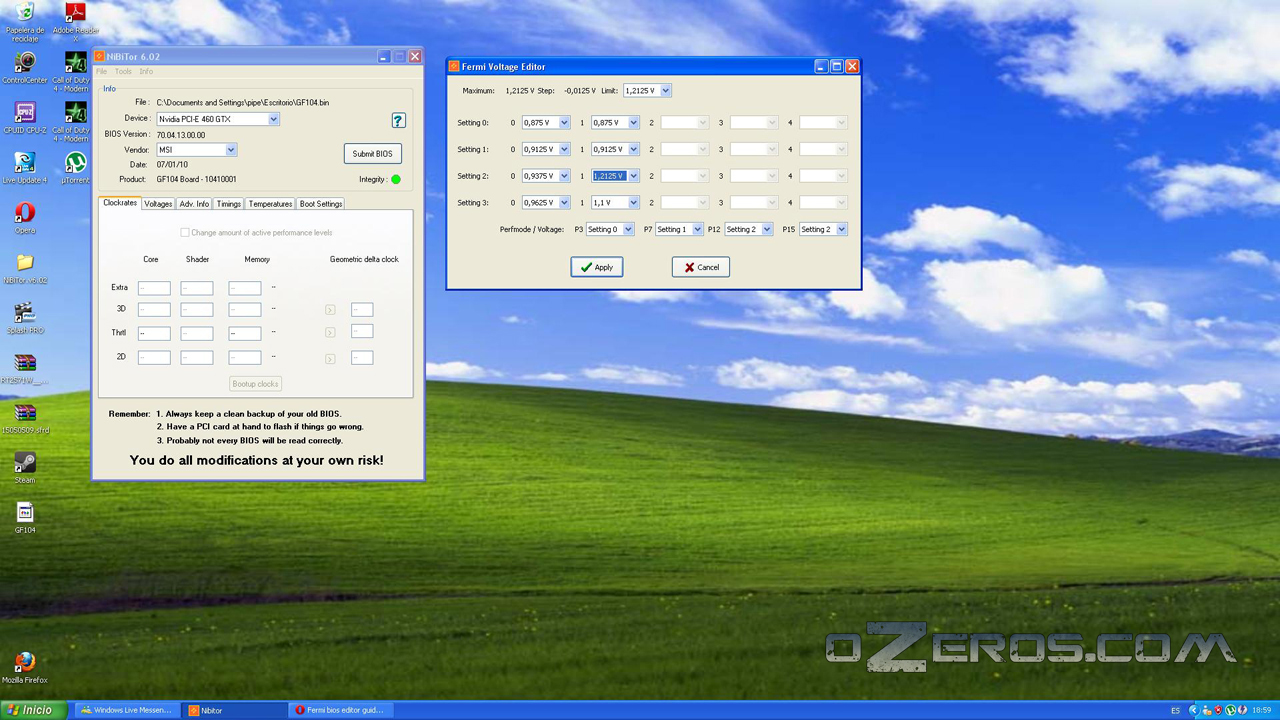Click Apply in Fermi Voltage Editor
Screen dimensions: 1280x720
597,267
